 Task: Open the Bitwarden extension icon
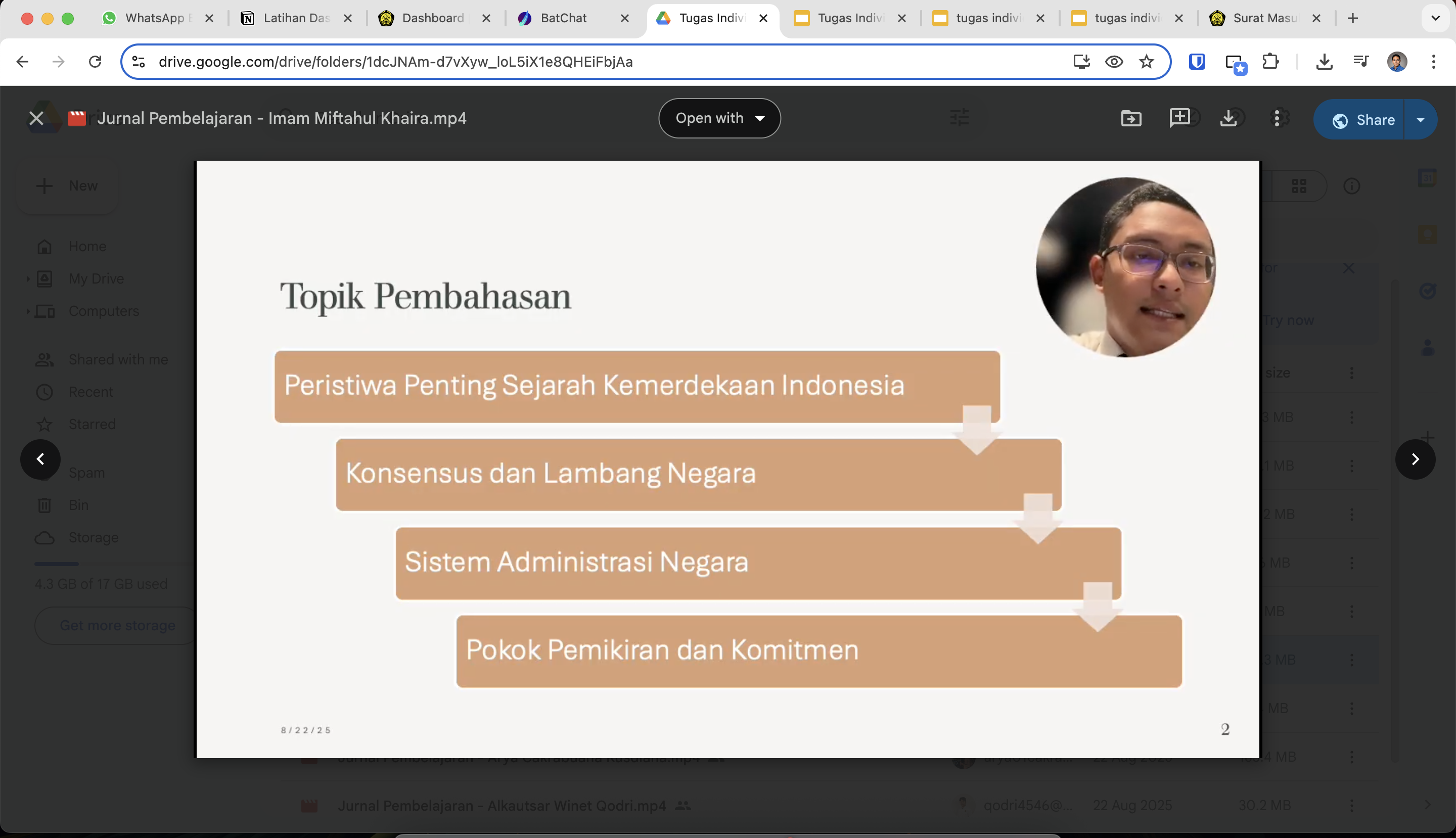click(x=1196, y=62)
